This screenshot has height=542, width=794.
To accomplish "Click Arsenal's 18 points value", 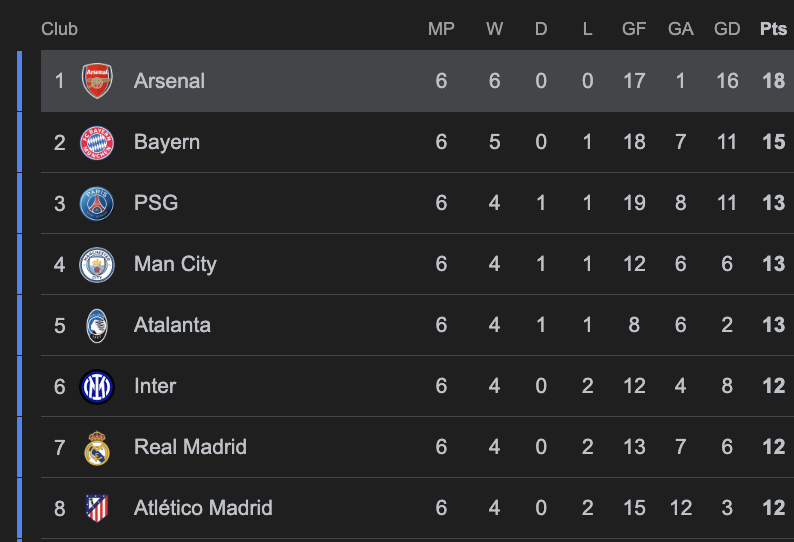I will point(773,81).
